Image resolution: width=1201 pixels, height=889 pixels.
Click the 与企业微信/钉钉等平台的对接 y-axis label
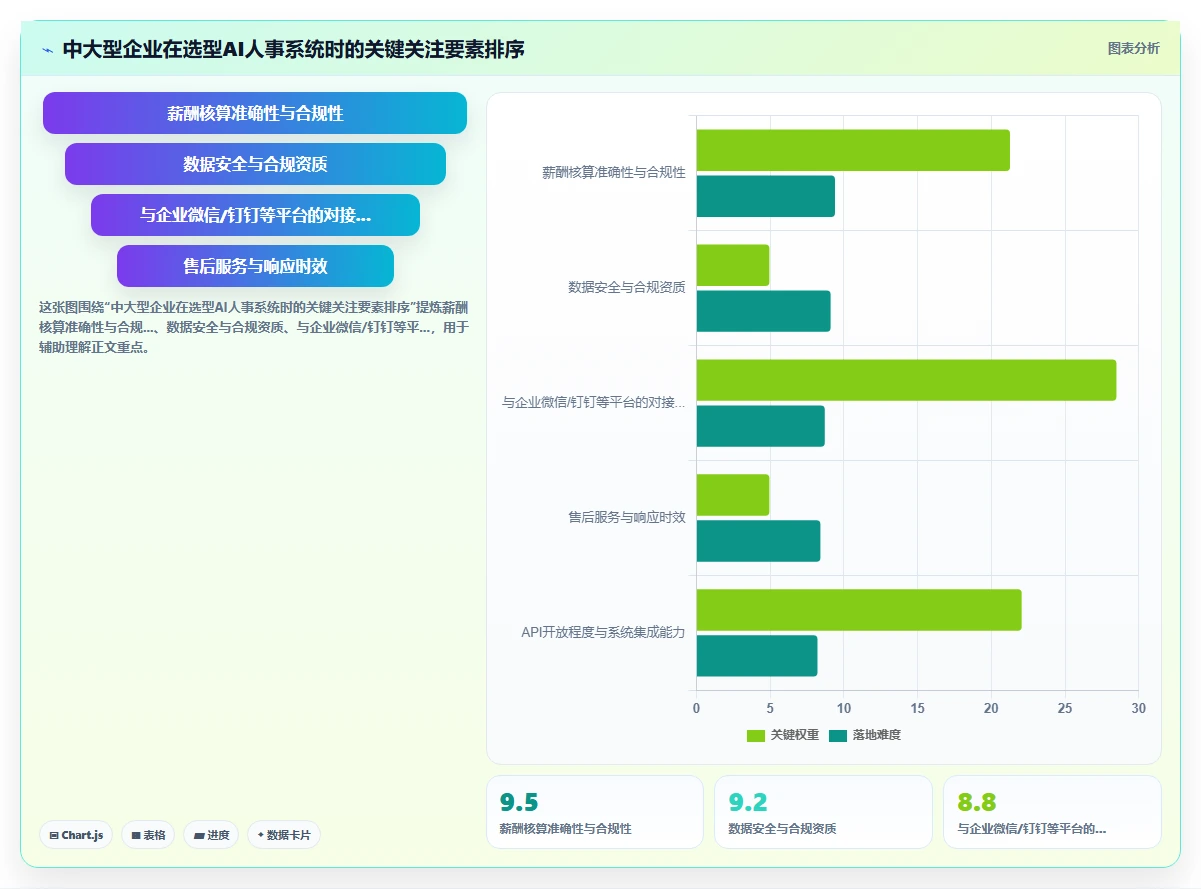[594, 403]
